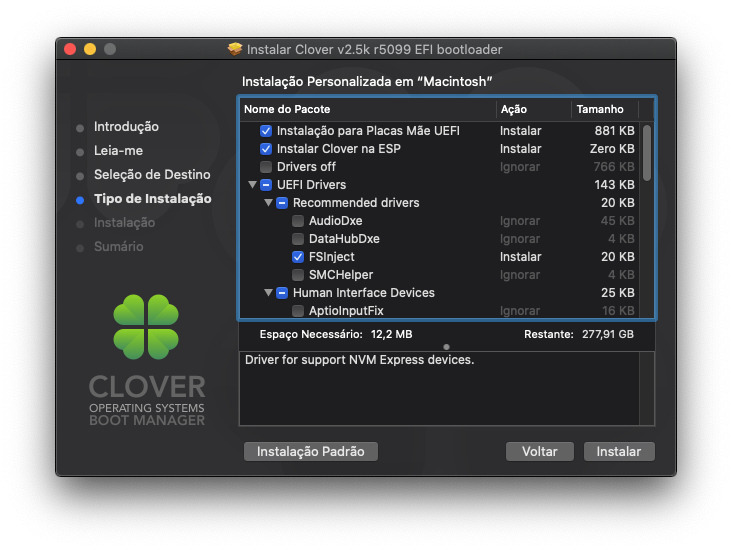732x550 pixels.
Task: Click the Instalação Personalizada heading
Action: pyautogui.click(x=367, y=82)
